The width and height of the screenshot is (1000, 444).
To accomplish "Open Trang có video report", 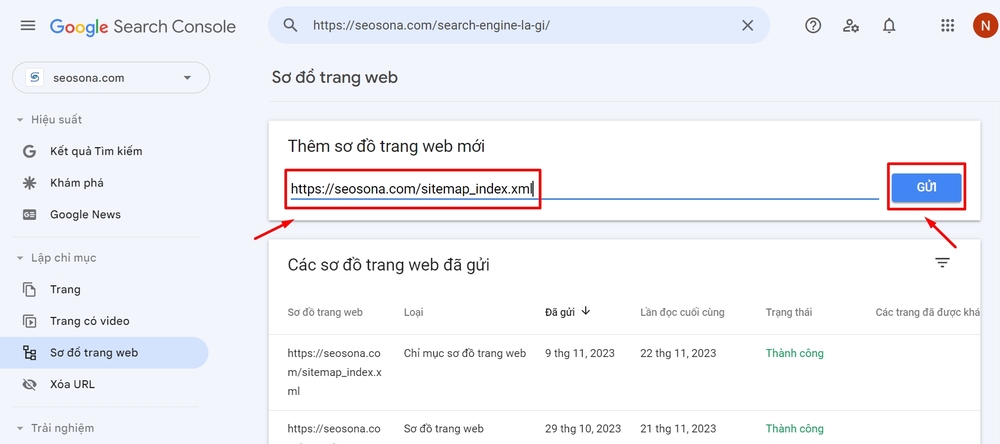I will [90, 321].
